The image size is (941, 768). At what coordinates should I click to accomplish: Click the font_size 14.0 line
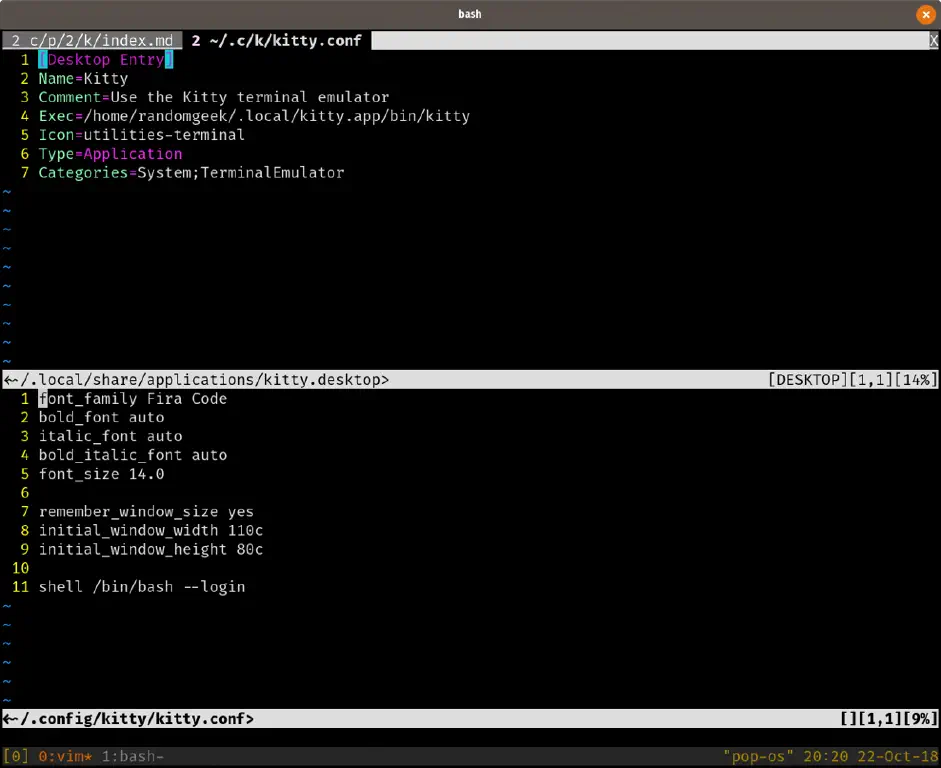pos(101,474)
